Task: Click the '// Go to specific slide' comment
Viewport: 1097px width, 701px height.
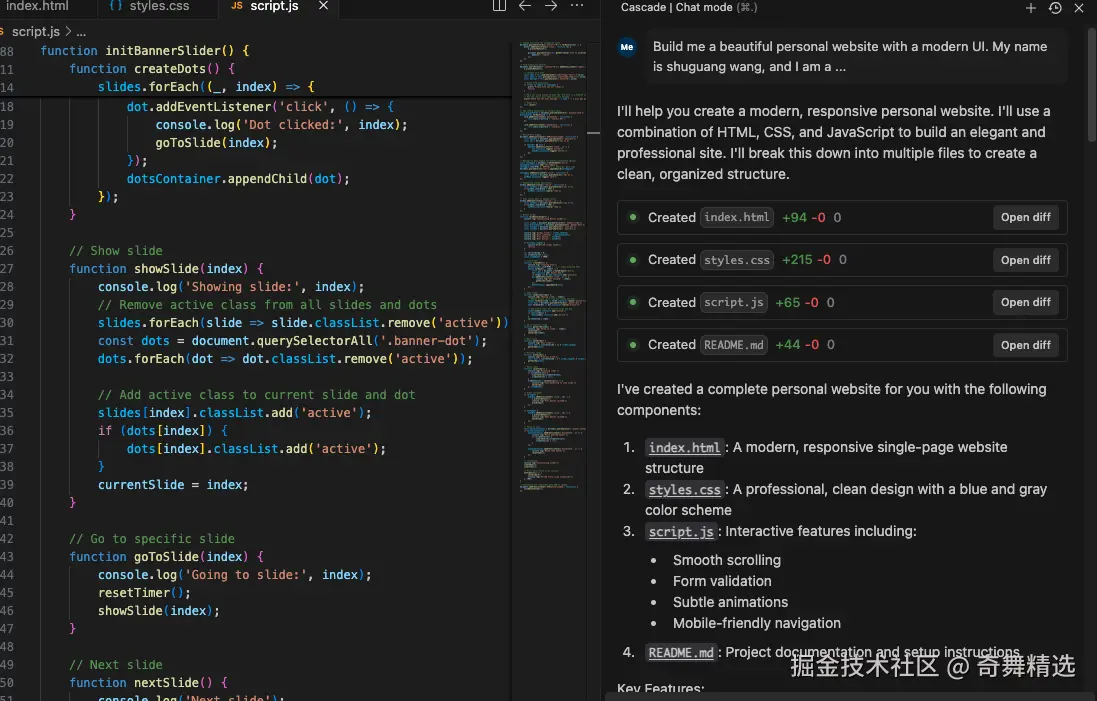Action: pos(152,539)
